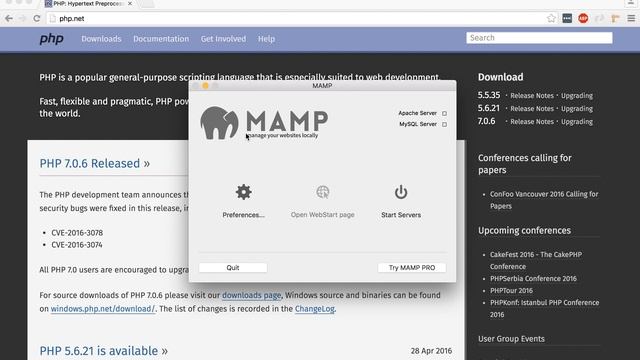Screen dimensions: 640x360
Task: Open MAMP Preferences gear icon
Action: (x=243, y=192)
